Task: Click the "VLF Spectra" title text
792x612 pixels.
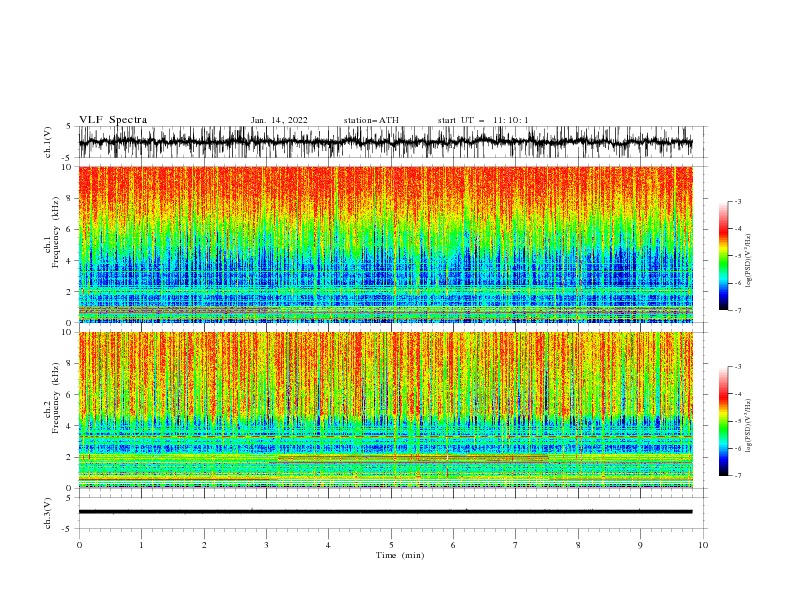Action: tap(113, 120)
